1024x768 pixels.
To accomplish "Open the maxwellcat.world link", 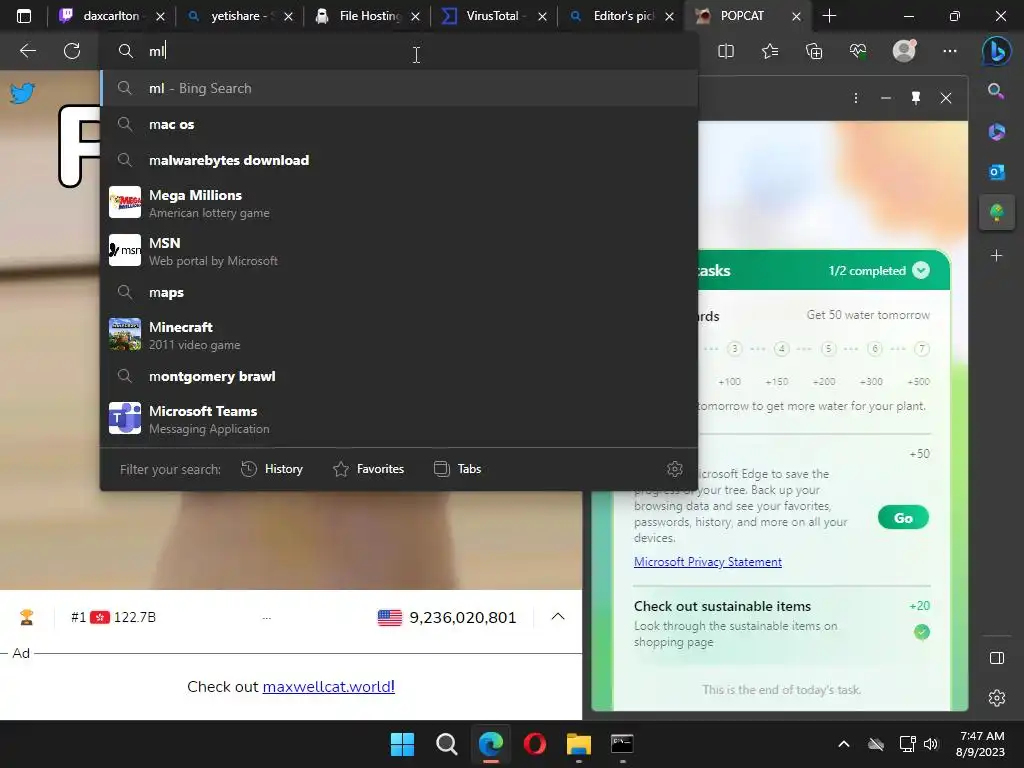I will coord(328,686).
